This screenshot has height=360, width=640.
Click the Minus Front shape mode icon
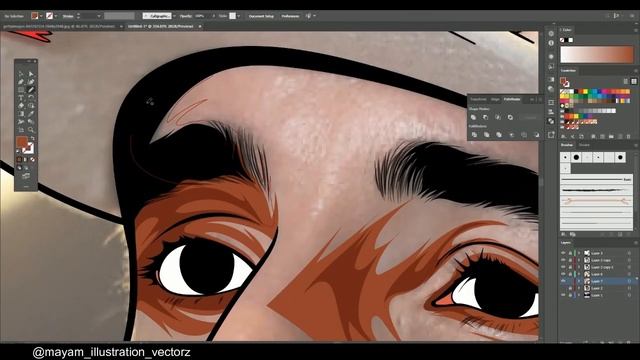(x=486, y=117)
